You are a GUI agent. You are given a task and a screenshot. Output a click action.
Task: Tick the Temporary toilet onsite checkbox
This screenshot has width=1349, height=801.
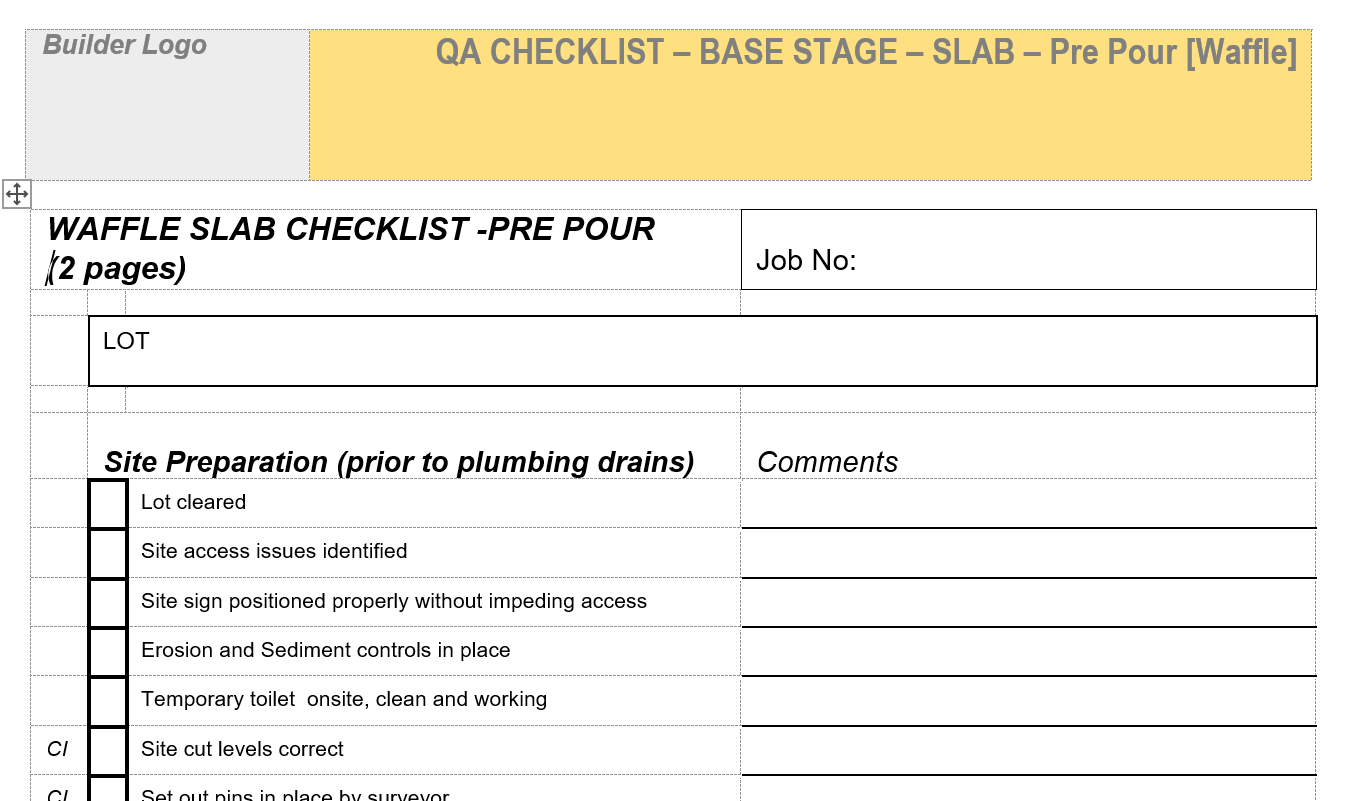click(108, 700)
